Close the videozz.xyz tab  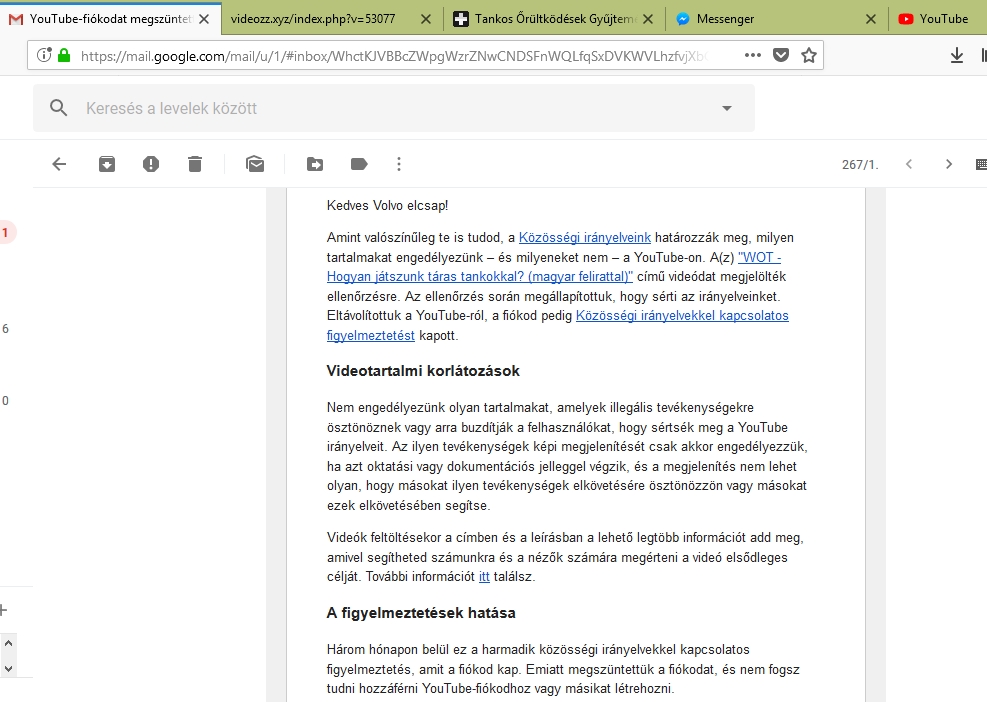click(426, 19)
